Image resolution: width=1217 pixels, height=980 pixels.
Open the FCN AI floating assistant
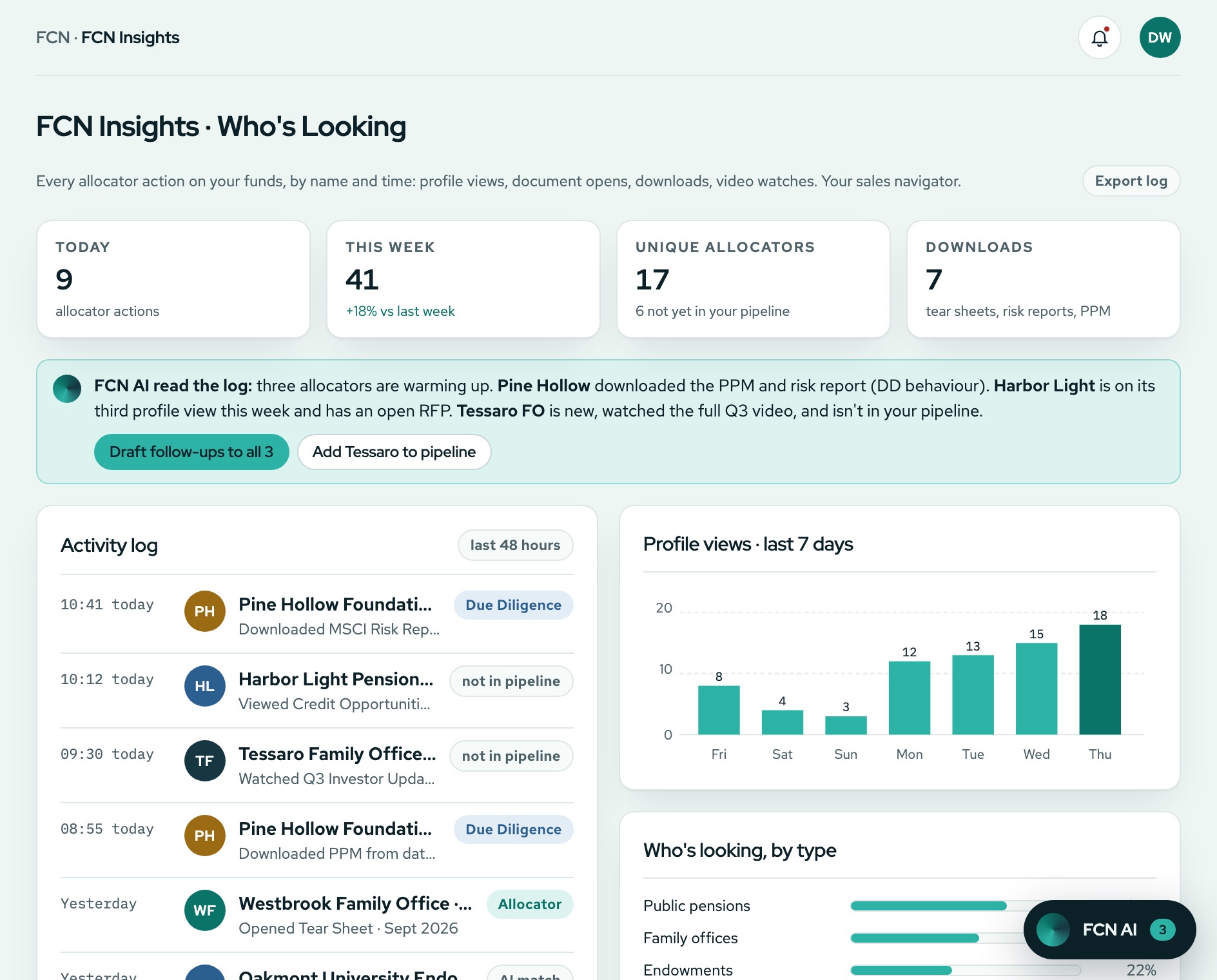click(x=1109, y=930)
